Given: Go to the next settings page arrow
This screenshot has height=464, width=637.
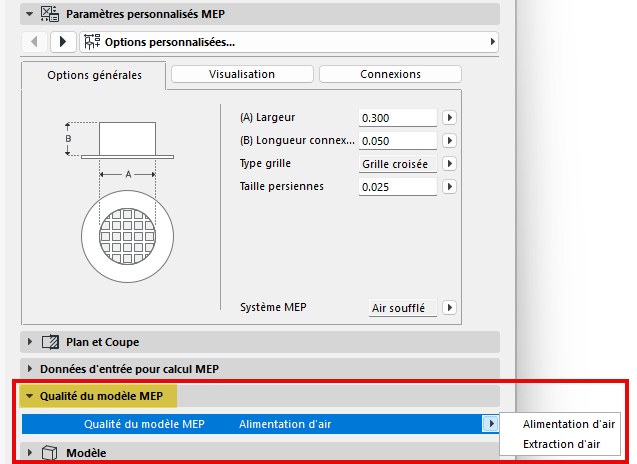Looking at the screenshot, I should pyautogui.click(x=63, y=41).
